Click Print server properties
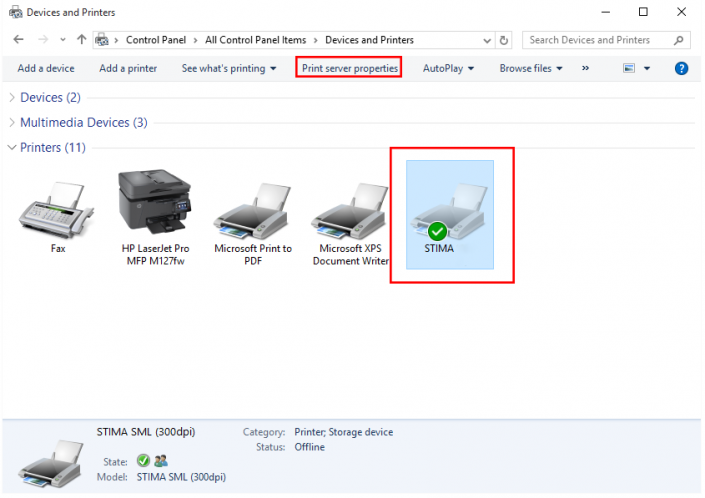 (x=350, y=69)
